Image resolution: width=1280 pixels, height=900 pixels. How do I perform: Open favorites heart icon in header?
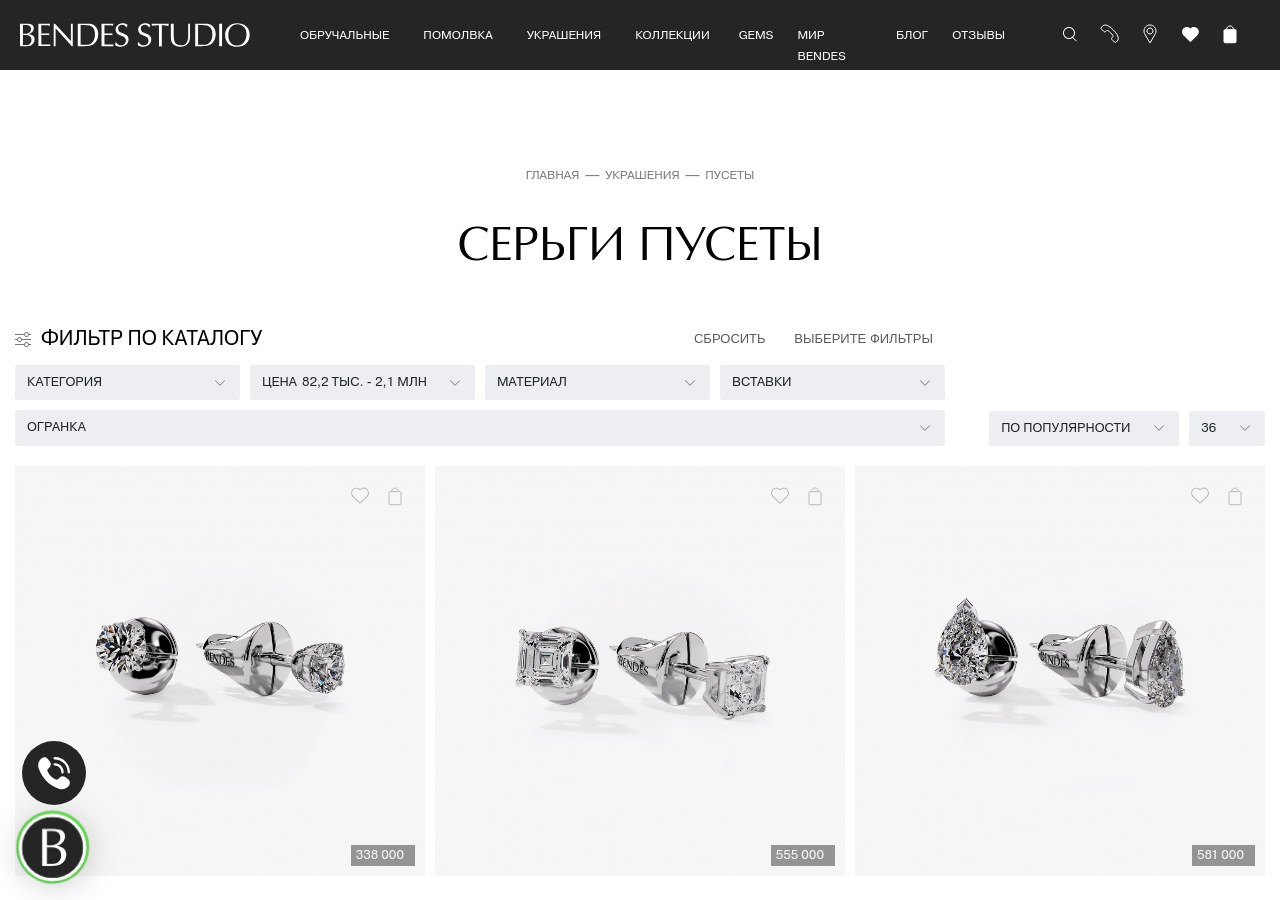1190,34
